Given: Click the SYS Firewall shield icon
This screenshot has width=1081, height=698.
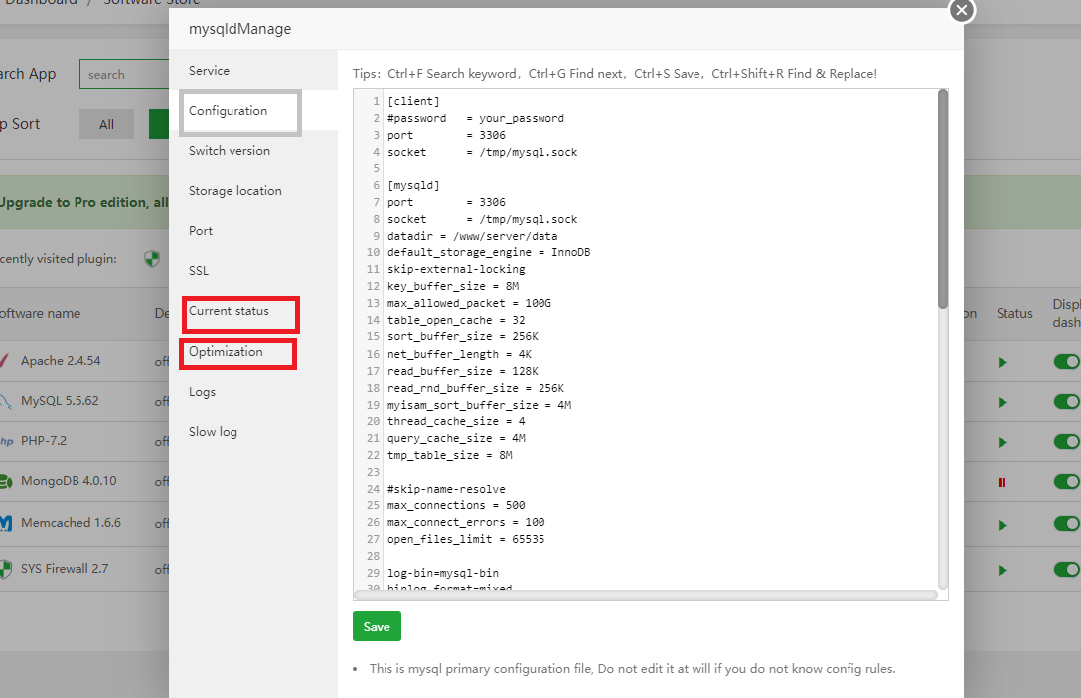Looking at the screenshot, I should click(x=6, y=569).
